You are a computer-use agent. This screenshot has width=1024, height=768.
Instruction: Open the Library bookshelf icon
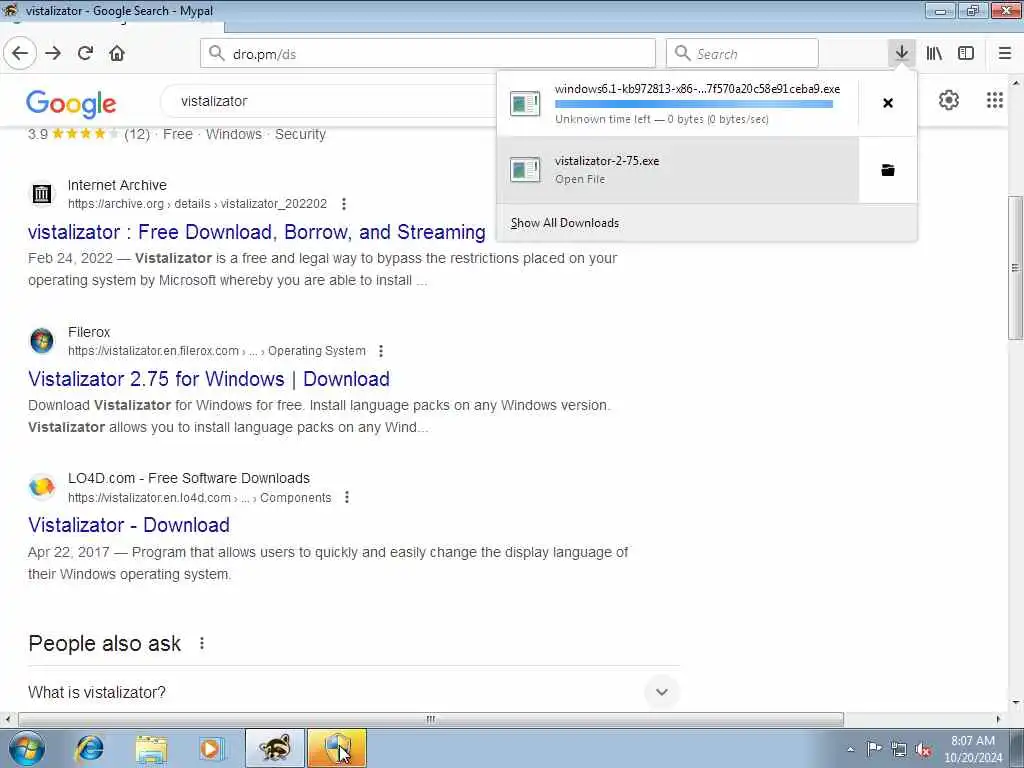tap(934, 54)
